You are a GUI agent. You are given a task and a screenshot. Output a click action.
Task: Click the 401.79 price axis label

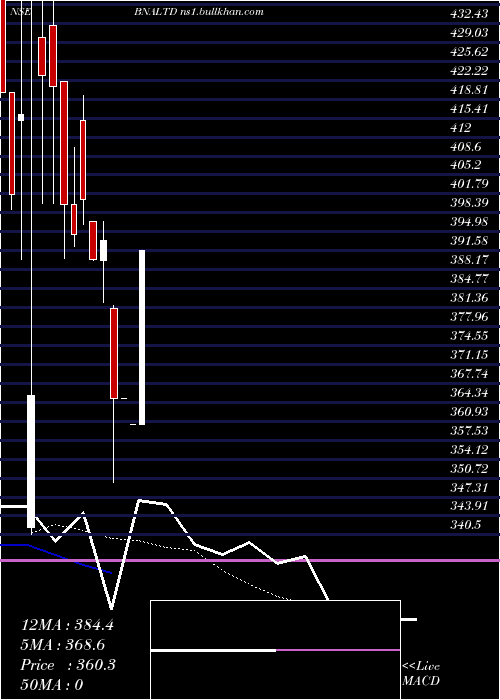469,183
